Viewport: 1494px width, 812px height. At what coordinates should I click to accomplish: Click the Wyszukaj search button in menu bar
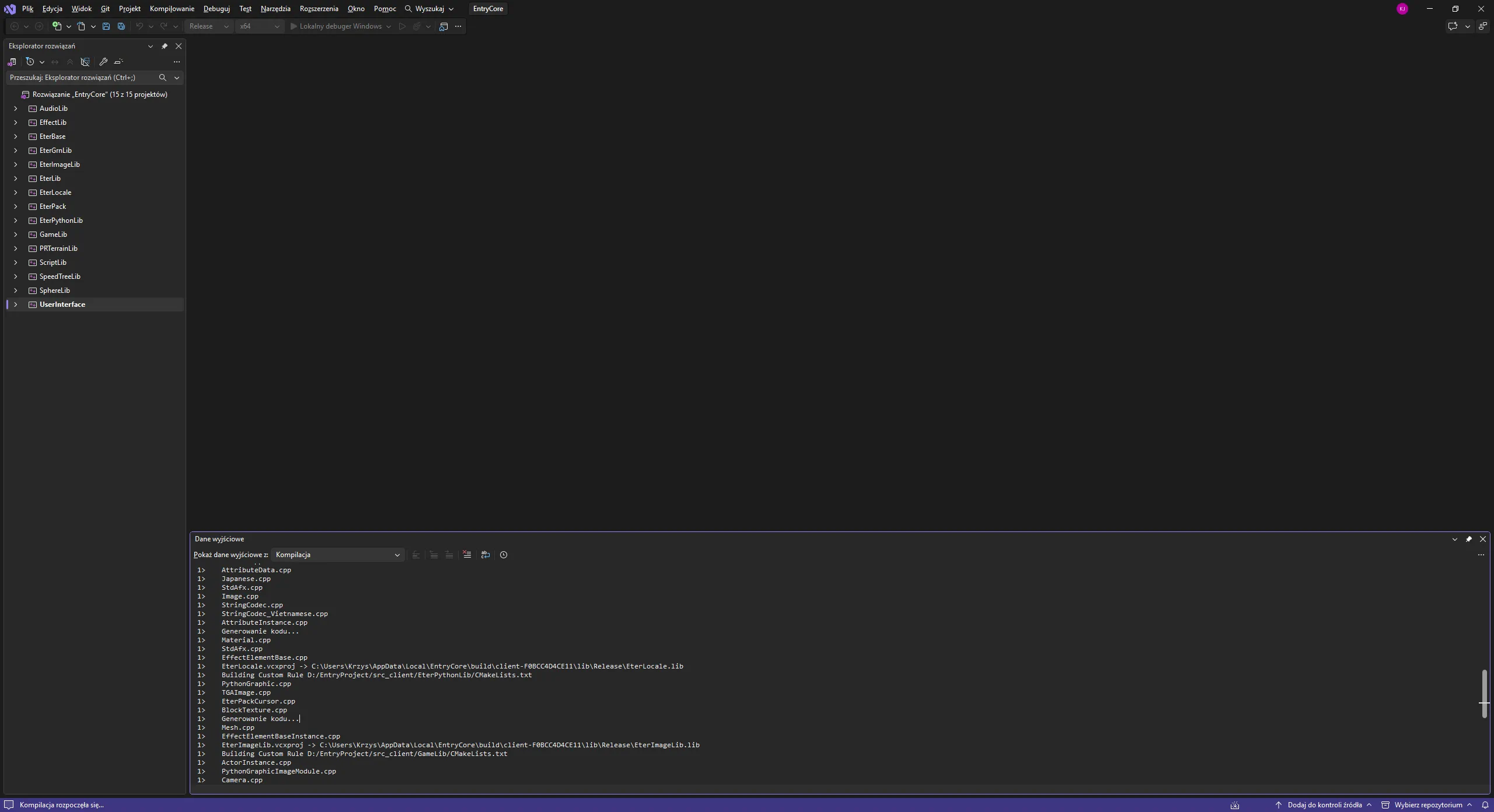(430, 9)
